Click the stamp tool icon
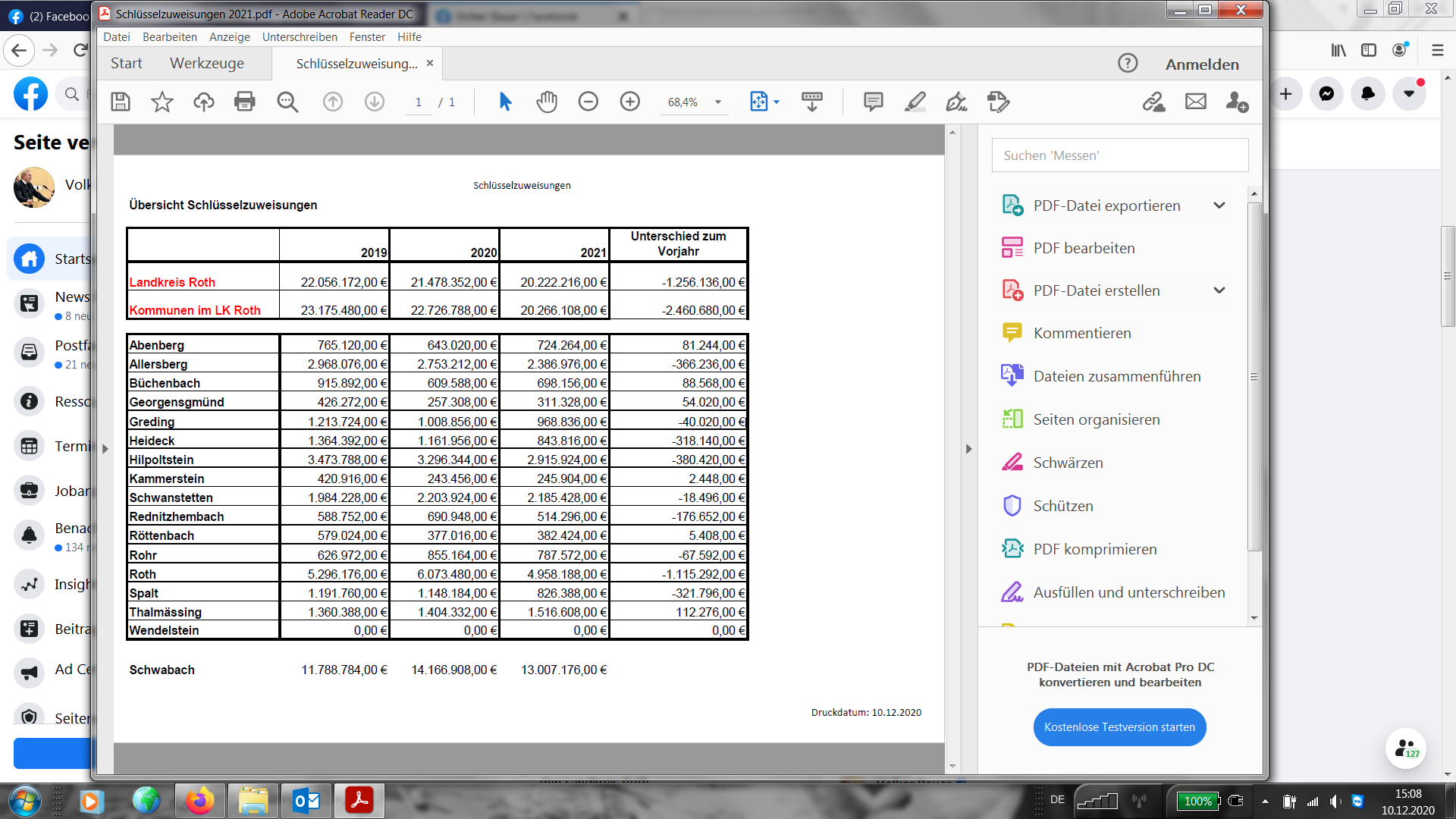 999,102
